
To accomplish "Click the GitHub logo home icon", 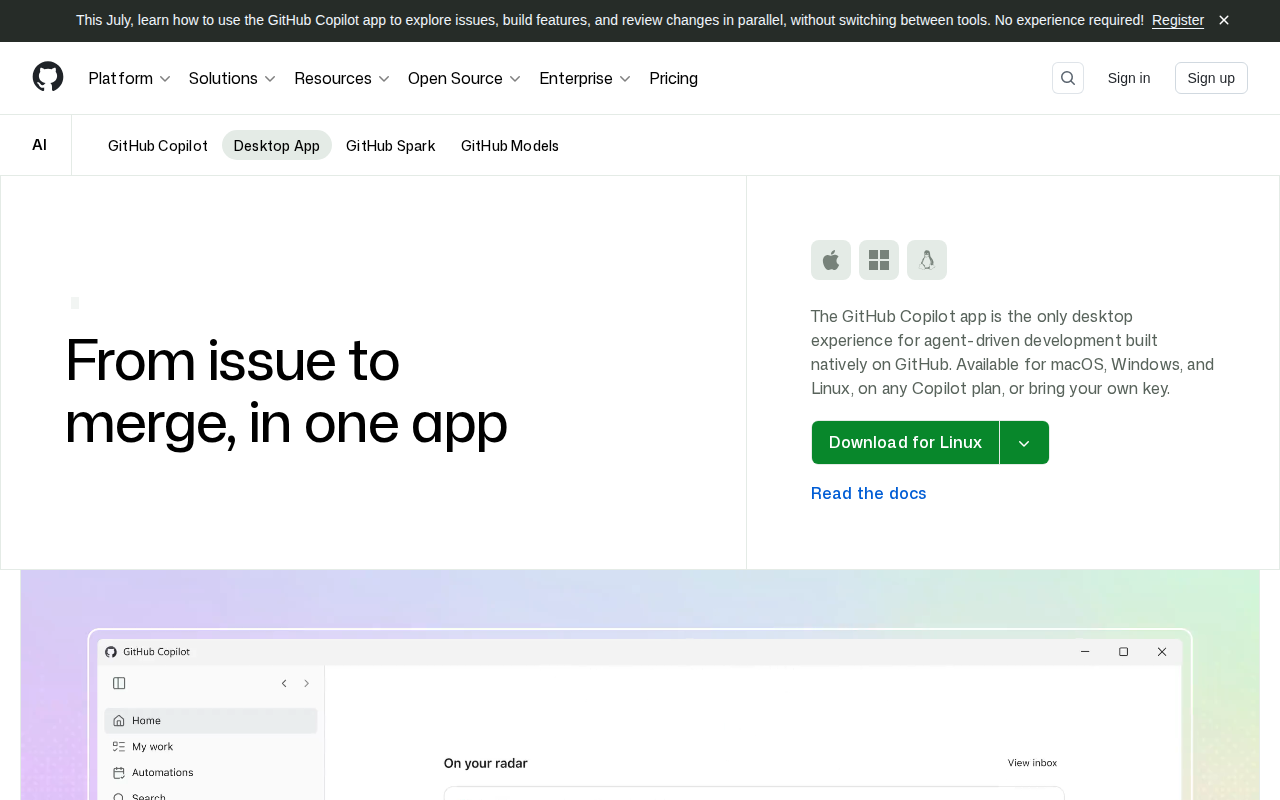I will click(48, 77).
